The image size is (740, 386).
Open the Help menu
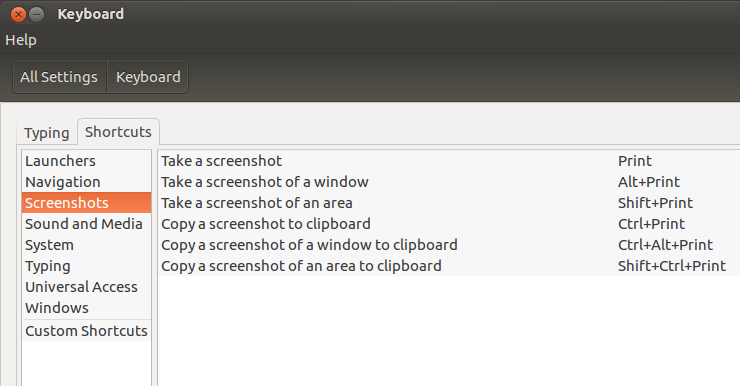(x=21, y=40)
